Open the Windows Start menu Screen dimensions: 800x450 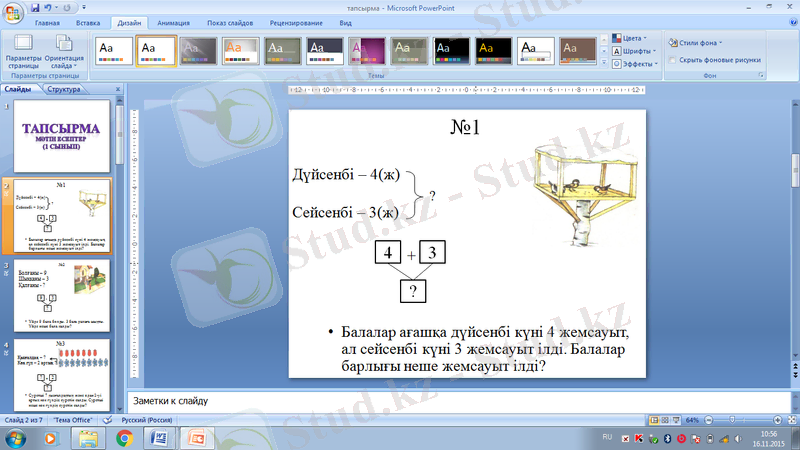coord(15,439)
